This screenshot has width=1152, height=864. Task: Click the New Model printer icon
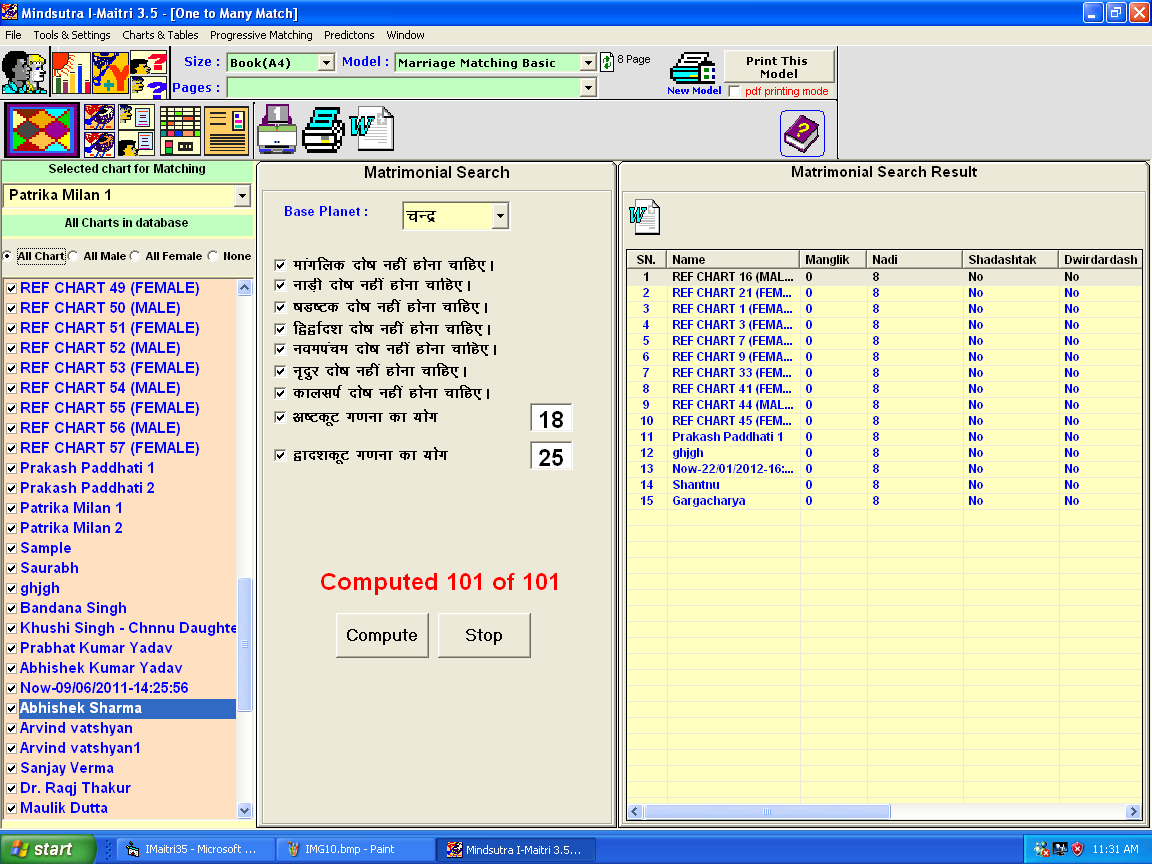pos(693,68)
